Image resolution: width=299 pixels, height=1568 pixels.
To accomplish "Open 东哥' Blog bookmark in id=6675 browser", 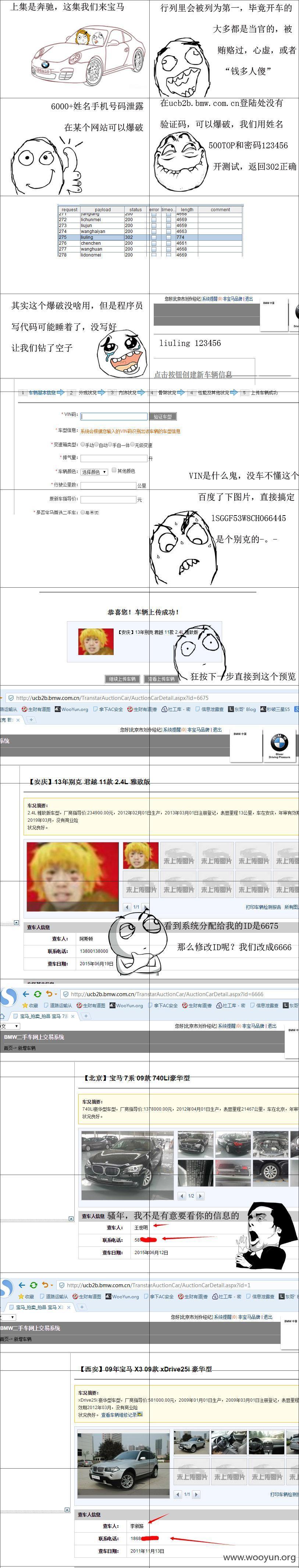I will point(242,709).
